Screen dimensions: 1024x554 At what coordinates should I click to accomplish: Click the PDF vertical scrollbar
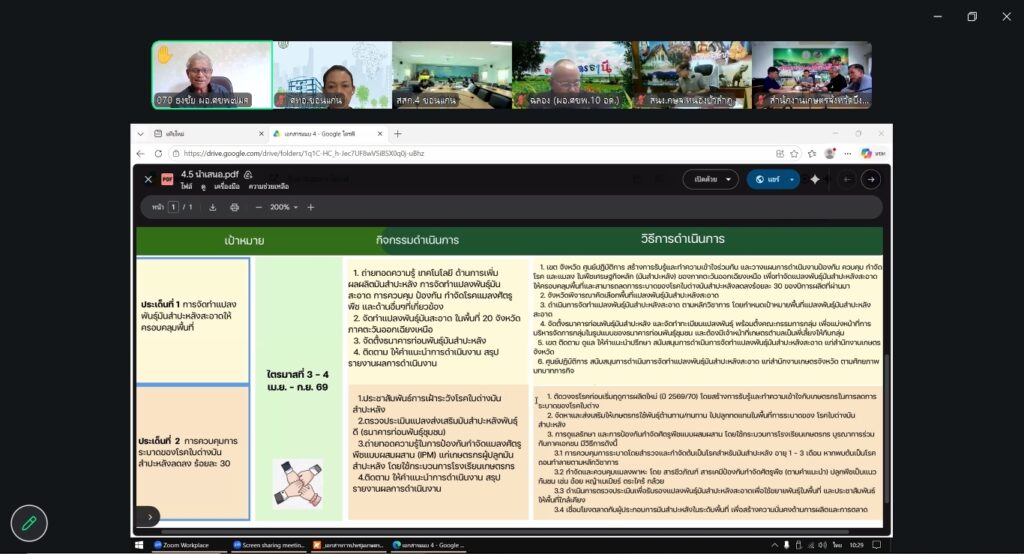pos(886,428)
